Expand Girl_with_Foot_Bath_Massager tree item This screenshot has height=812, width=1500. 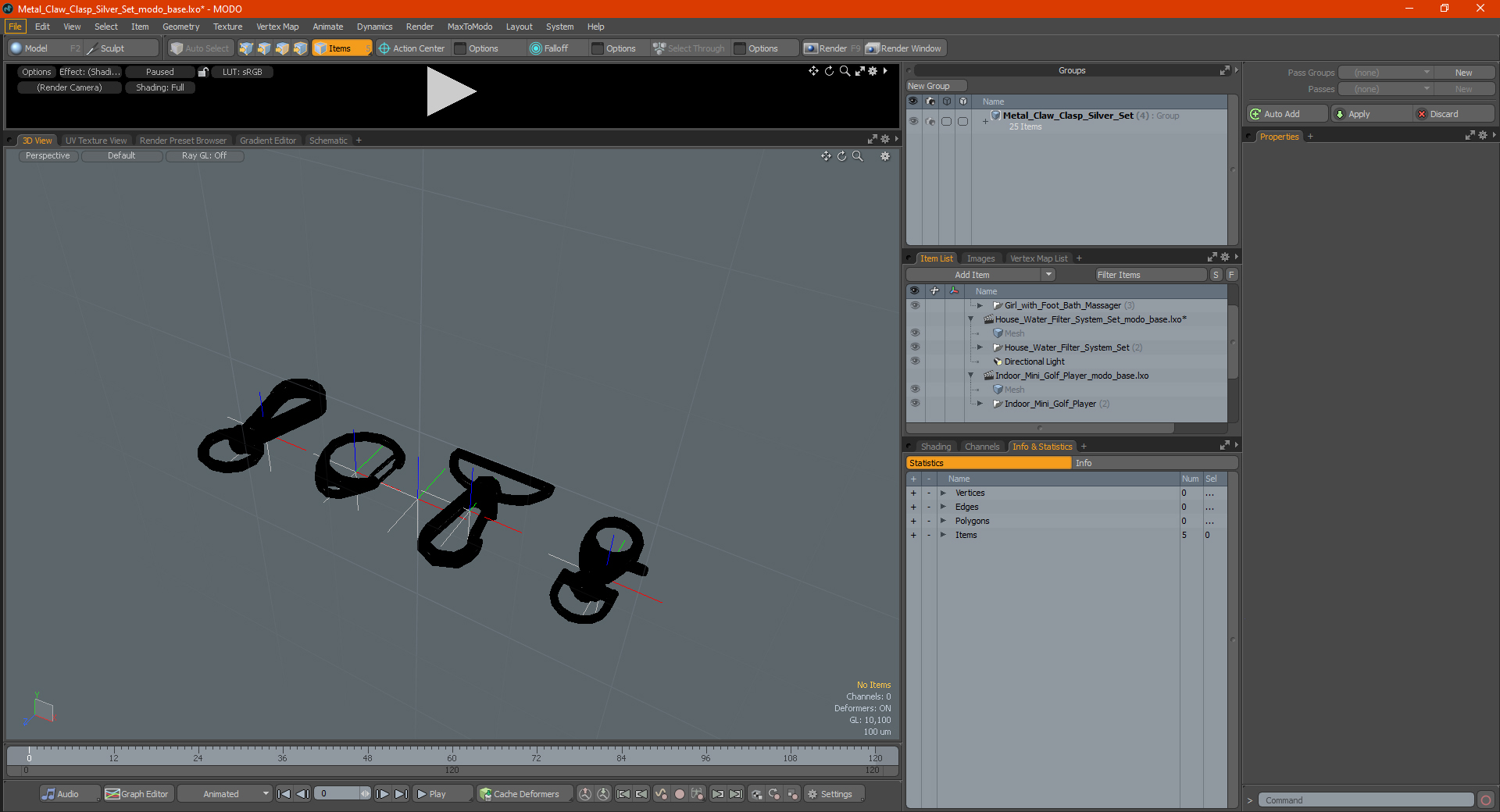(x=980, y=305)
